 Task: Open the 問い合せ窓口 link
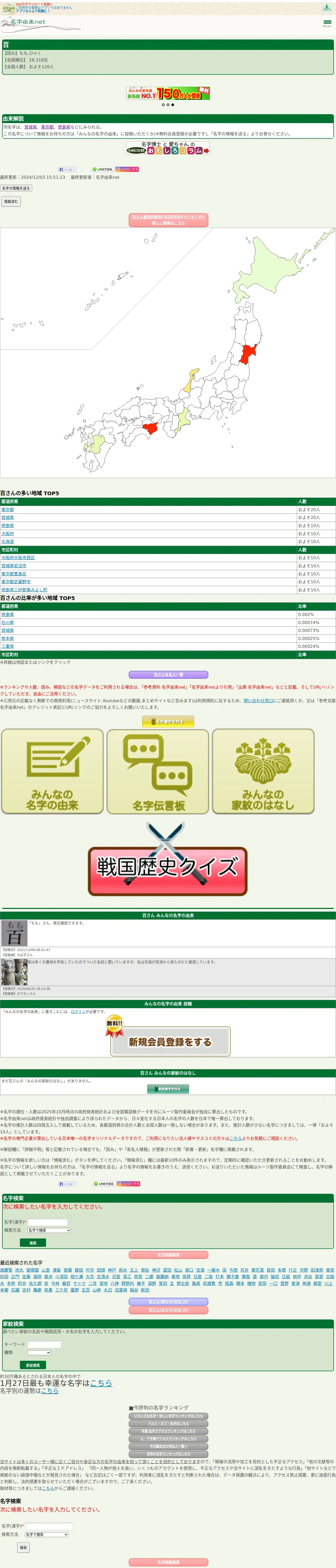pyautogui.click(x=259, y=701)
